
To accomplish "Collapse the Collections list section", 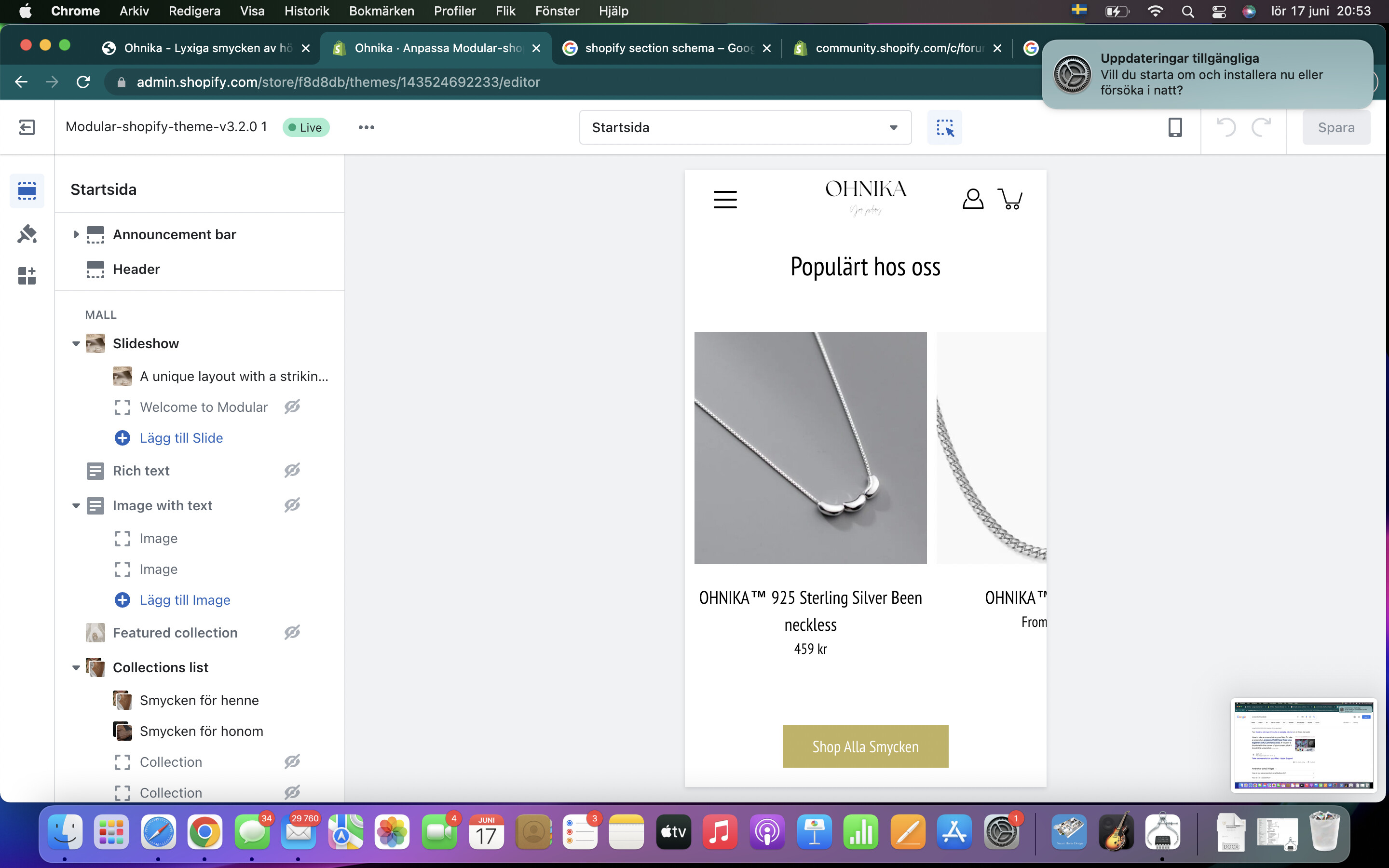I will [x=76, y=668].
